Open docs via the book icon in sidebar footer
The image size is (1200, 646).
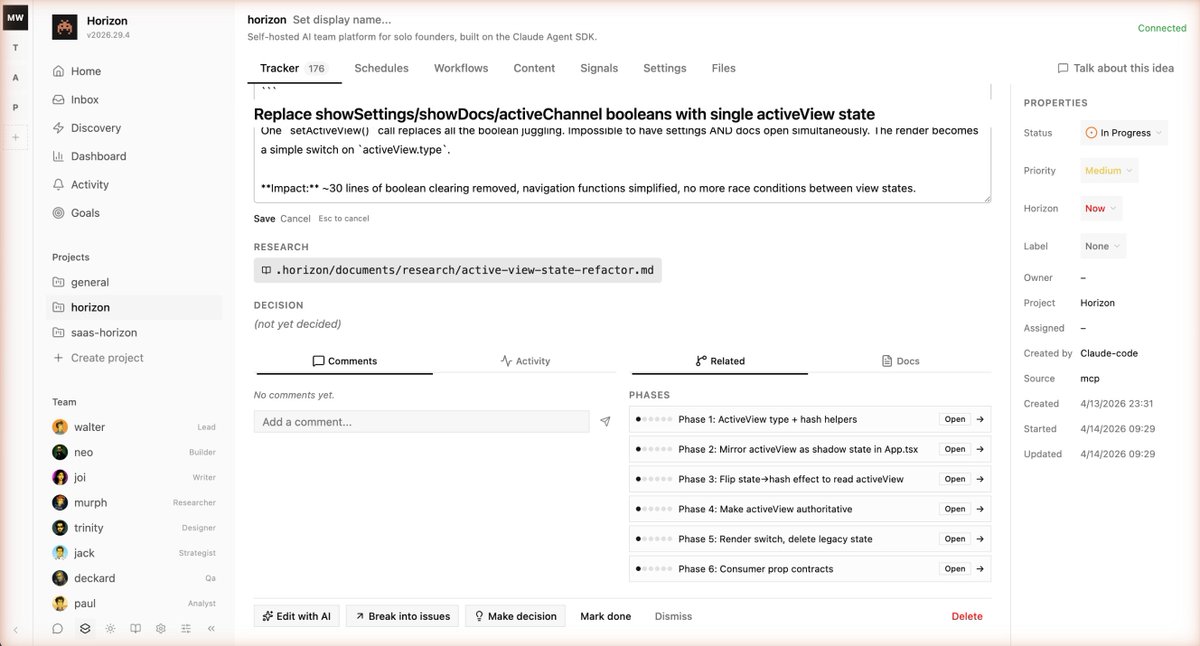point(135,629)
